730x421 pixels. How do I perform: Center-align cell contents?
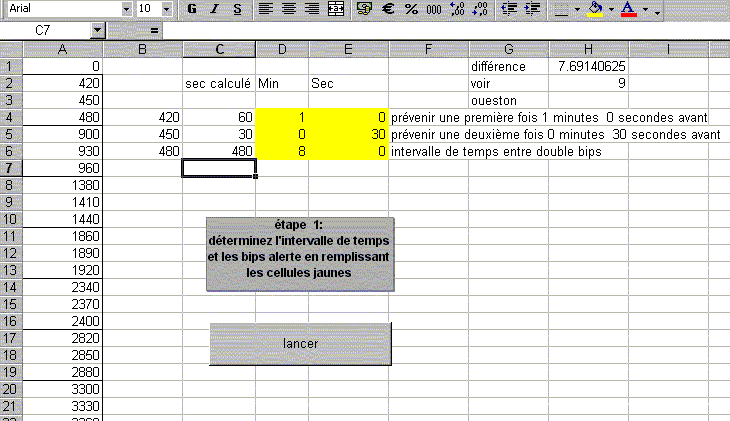pyautogui.click(x=289, y=8)
